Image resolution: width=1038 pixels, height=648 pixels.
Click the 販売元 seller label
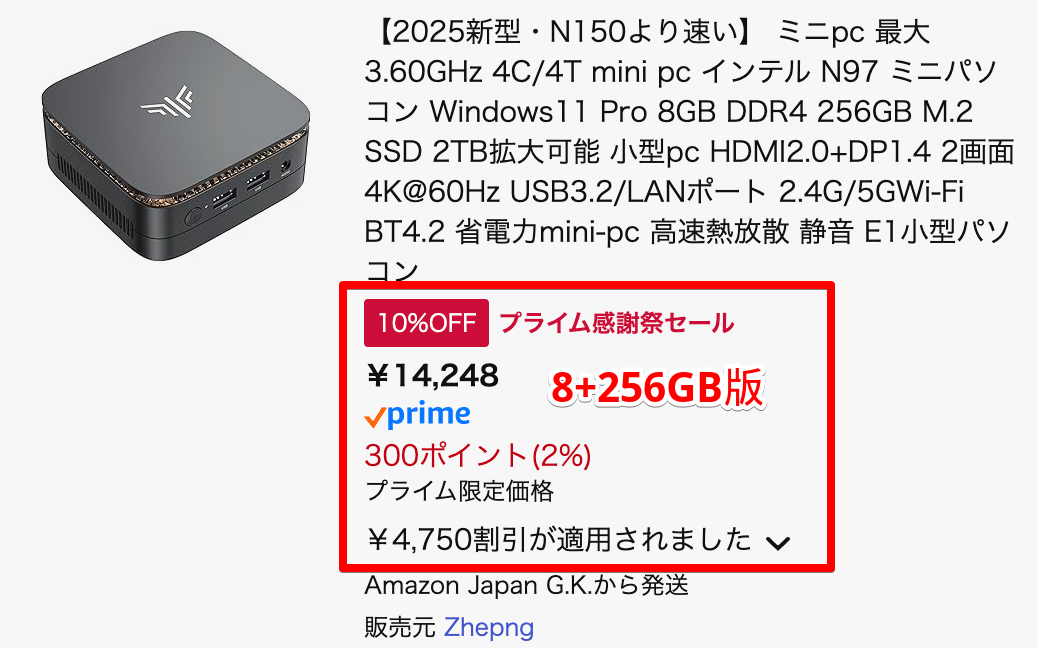pos(400,627)
